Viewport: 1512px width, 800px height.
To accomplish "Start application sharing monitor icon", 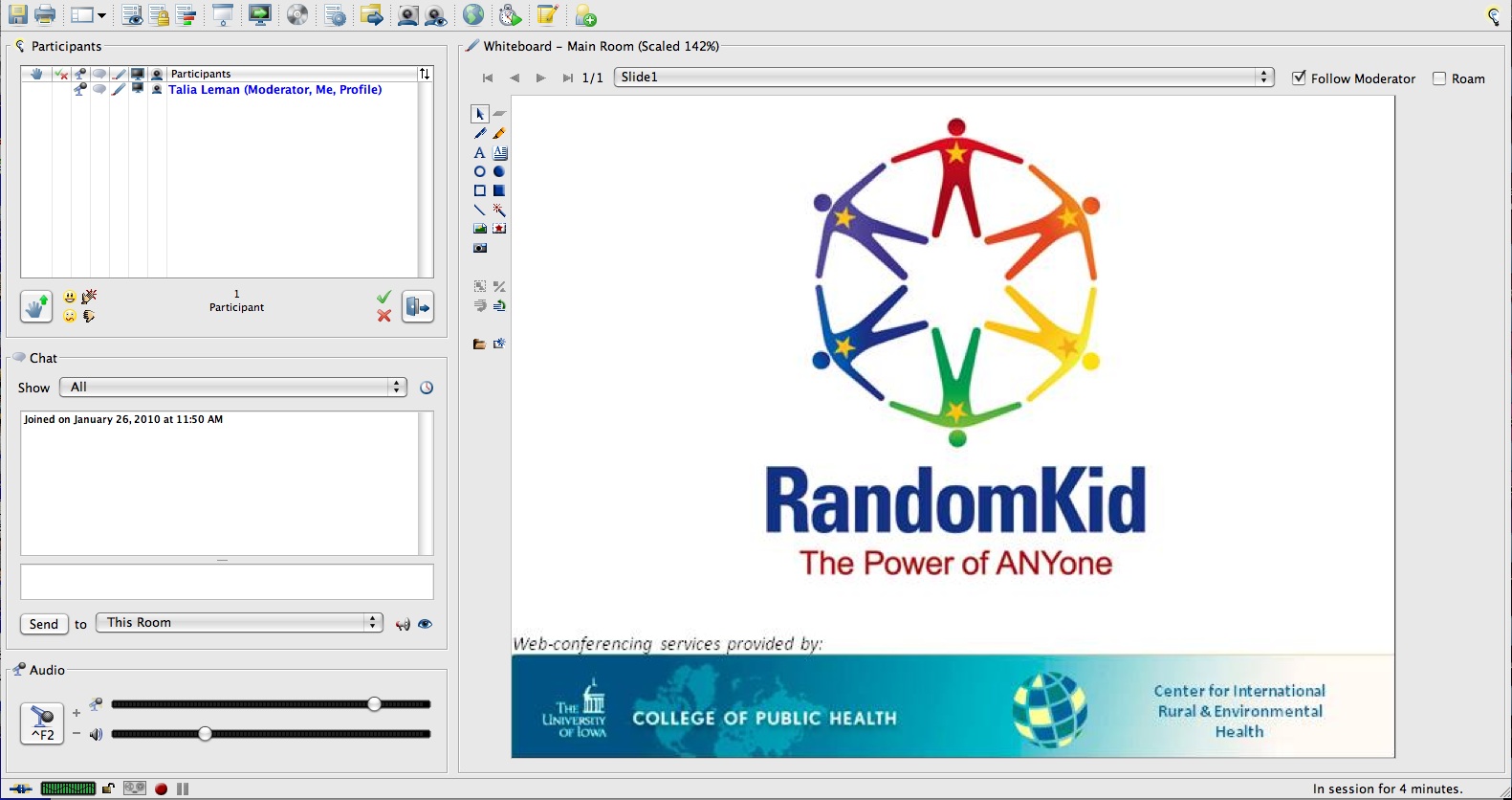I will pyautogui.click(x=259, y=15).
